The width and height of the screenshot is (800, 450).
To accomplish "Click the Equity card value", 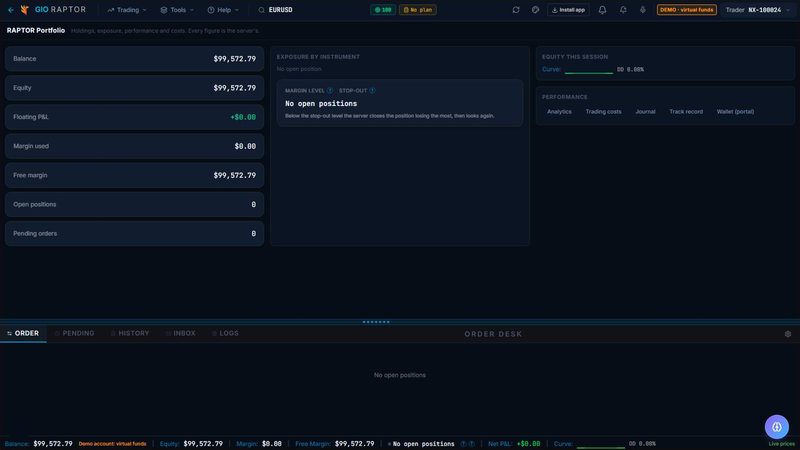I will pos(235,88).
